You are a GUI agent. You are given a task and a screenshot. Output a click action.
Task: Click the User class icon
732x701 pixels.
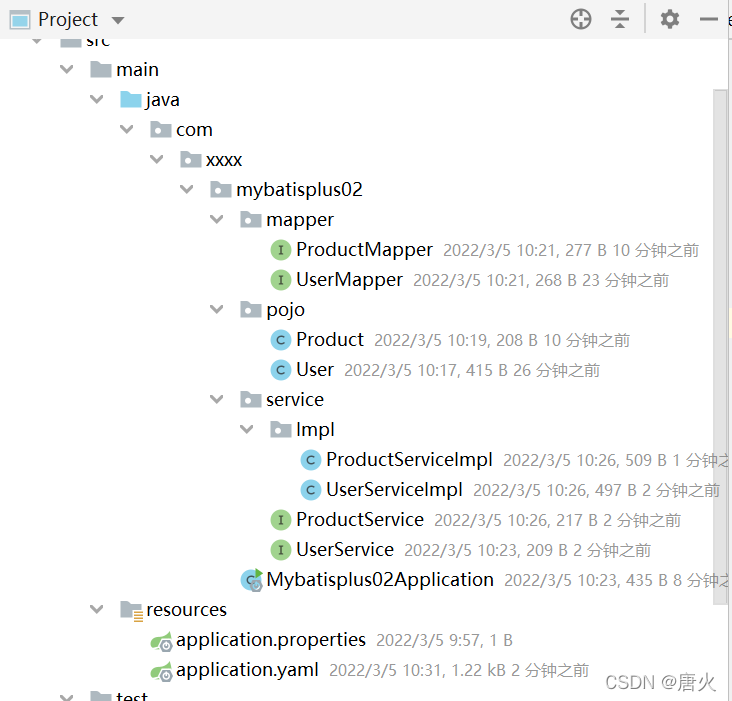coord(281,370)
